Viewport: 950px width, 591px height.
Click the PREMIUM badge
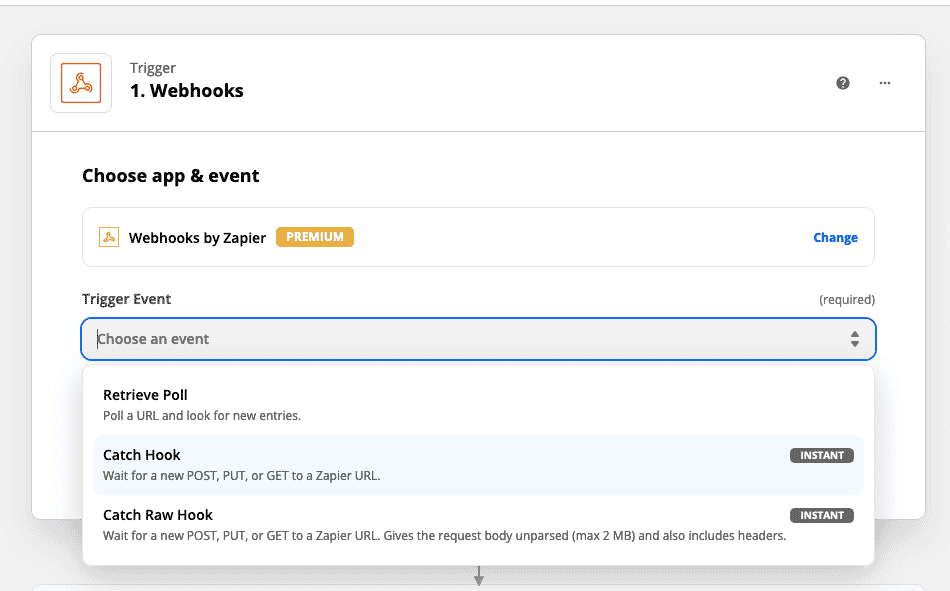coord(314,237)
